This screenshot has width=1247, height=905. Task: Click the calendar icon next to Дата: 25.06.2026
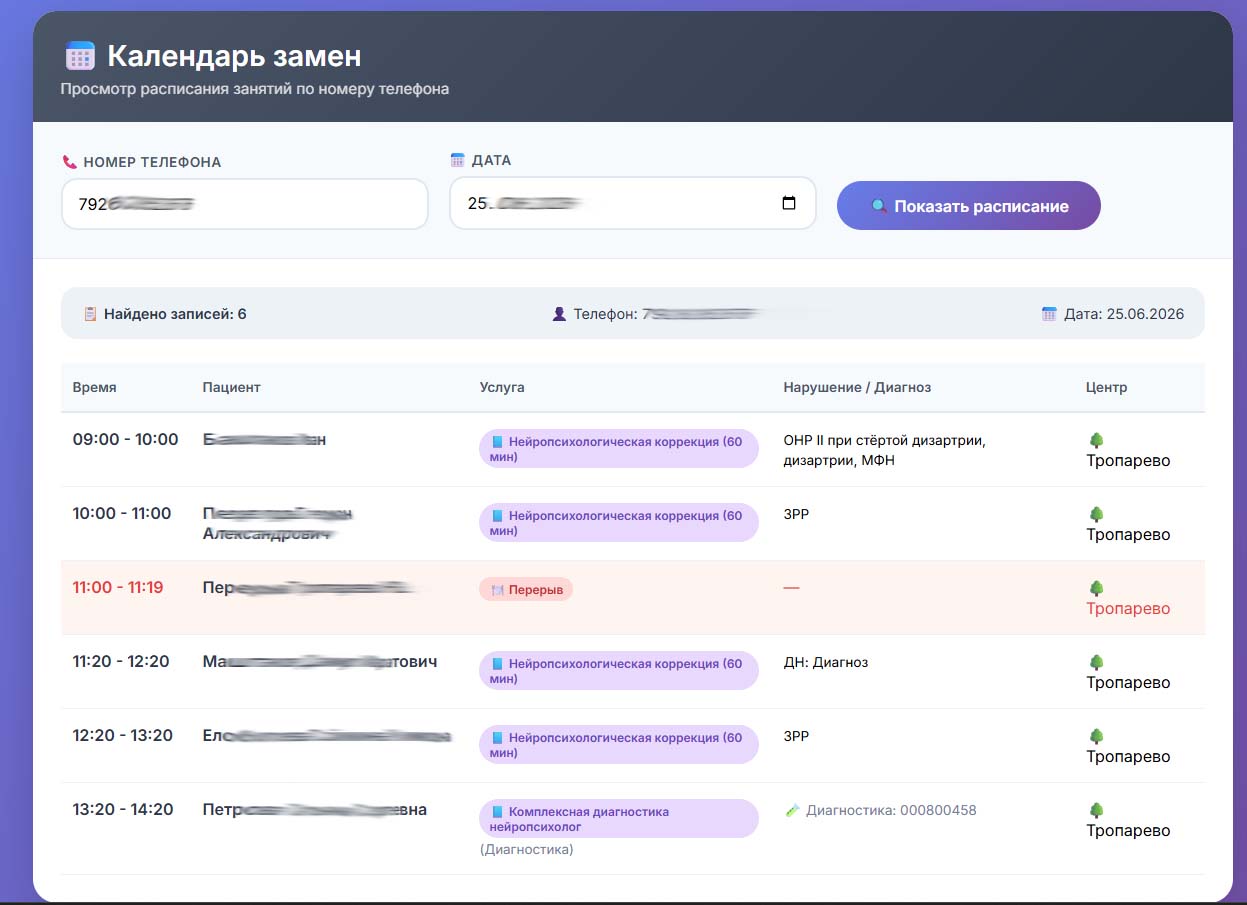point(1049,314)
